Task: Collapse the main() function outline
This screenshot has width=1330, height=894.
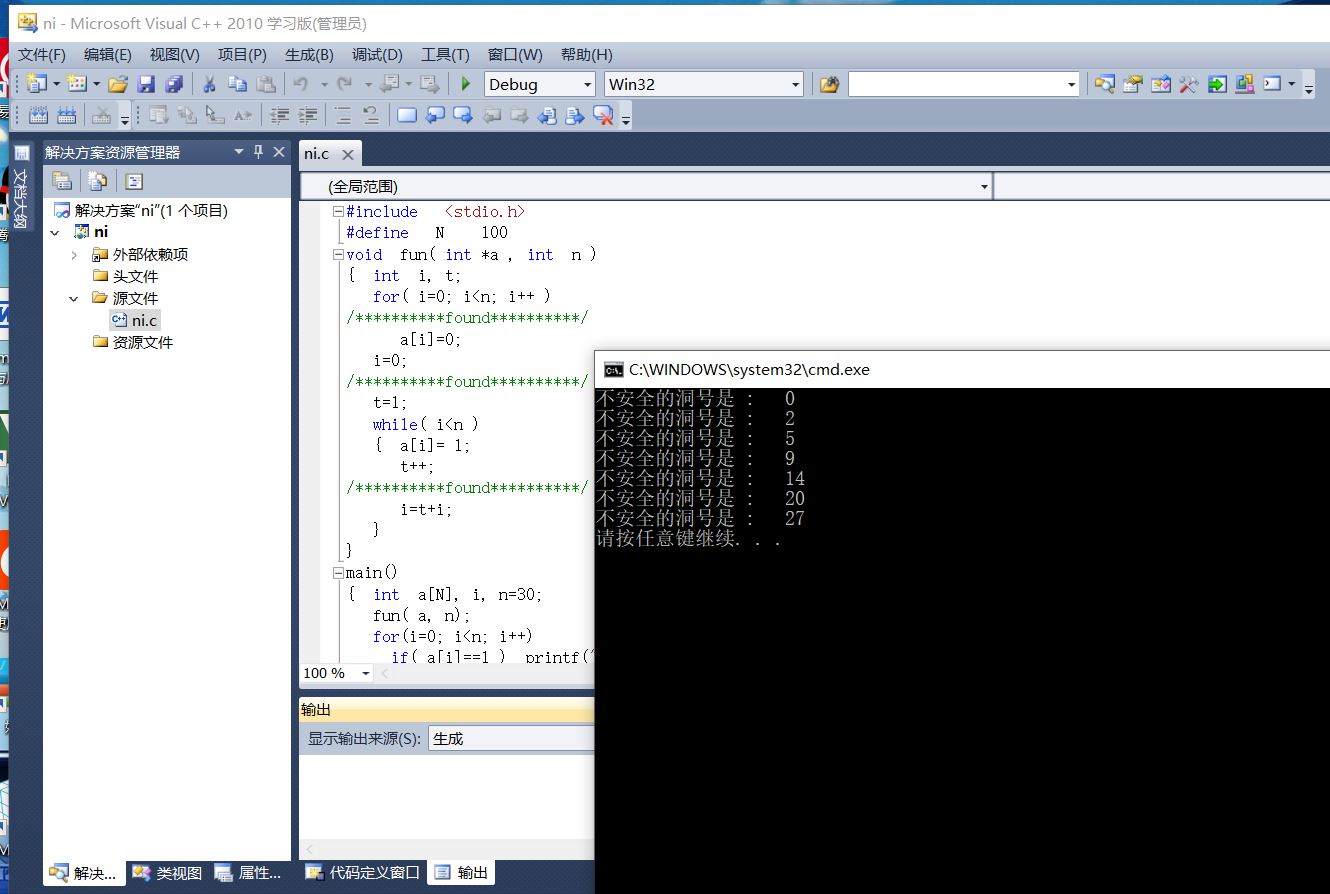Action: tap(338, 573)
